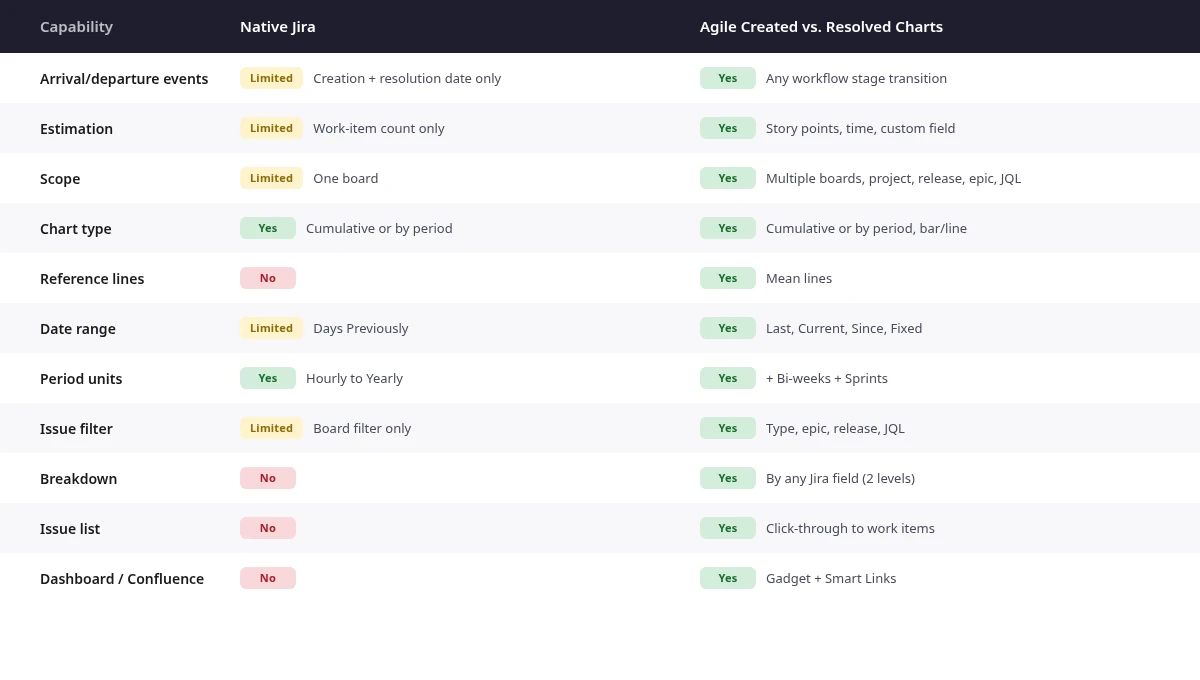The image size is (1200, 680).
Task: Click the No badge in the Breakdown row
Action: [x=268, y=478]
